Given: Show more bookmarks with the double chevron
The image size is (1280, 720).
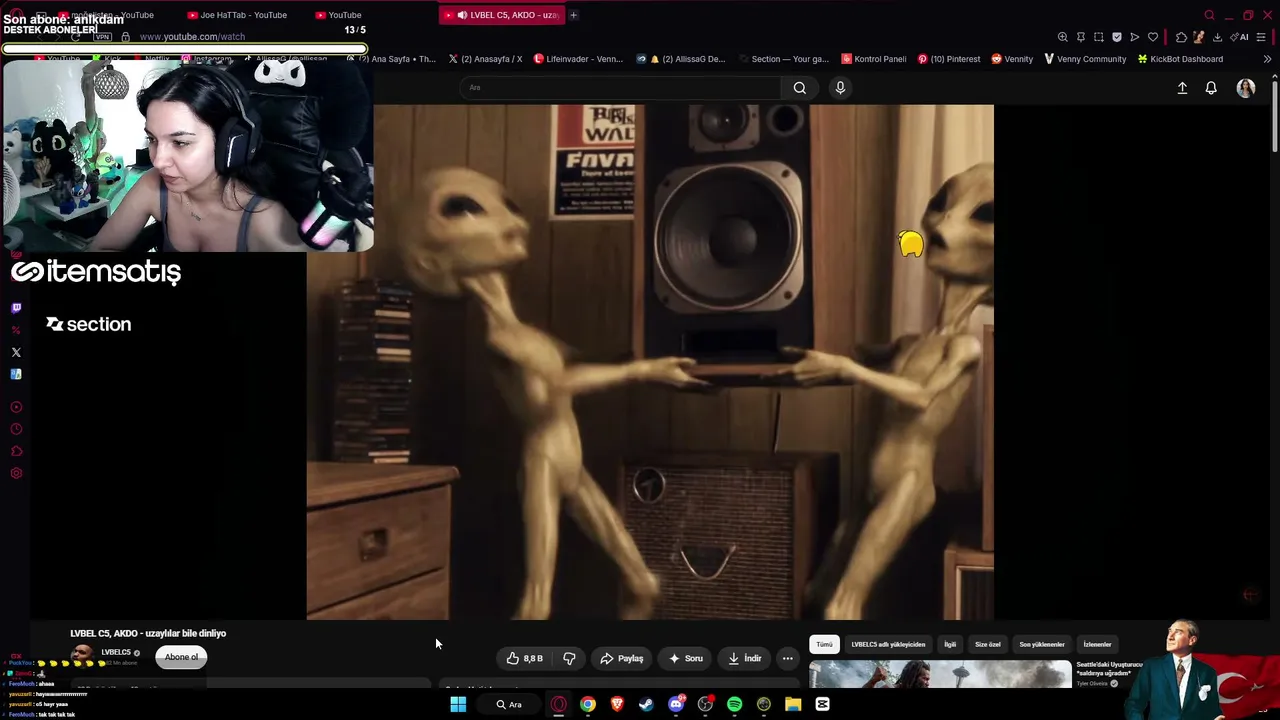Looking at the screenshot, I should coord(1267,59).
